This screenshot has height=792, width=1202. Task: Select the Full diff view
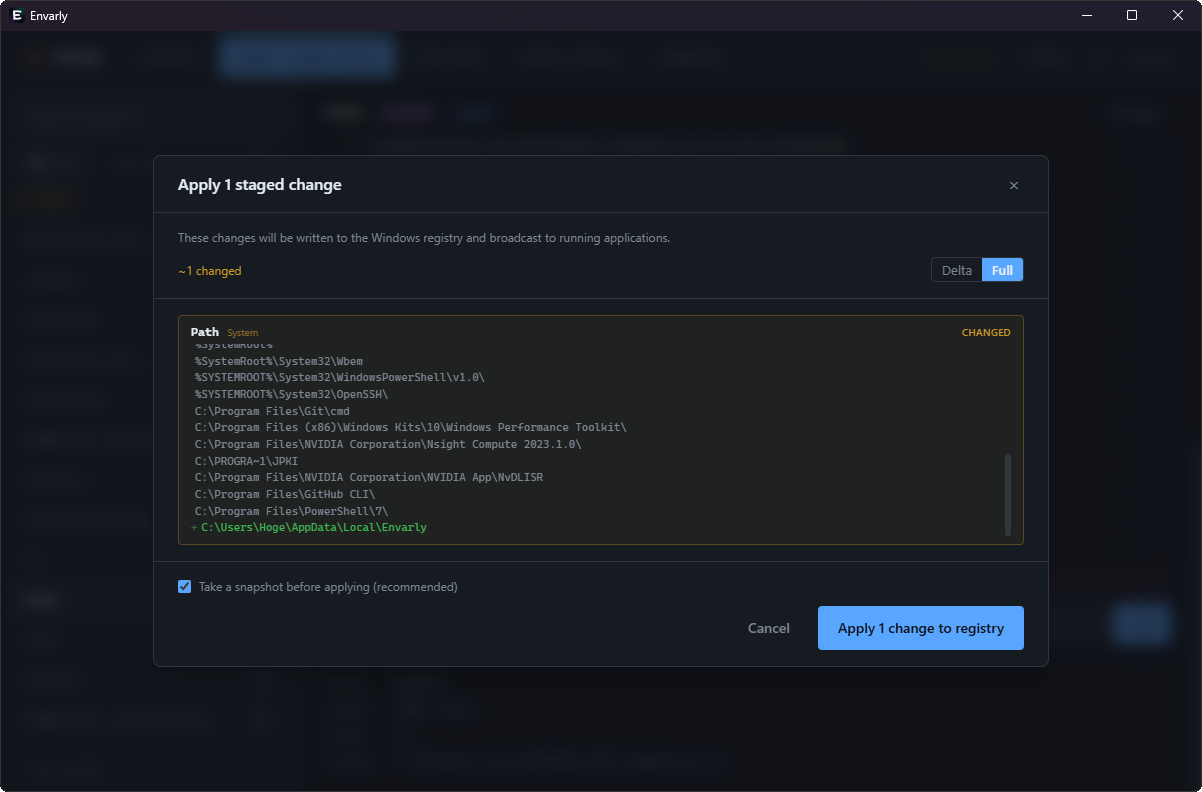point(1002,270)
